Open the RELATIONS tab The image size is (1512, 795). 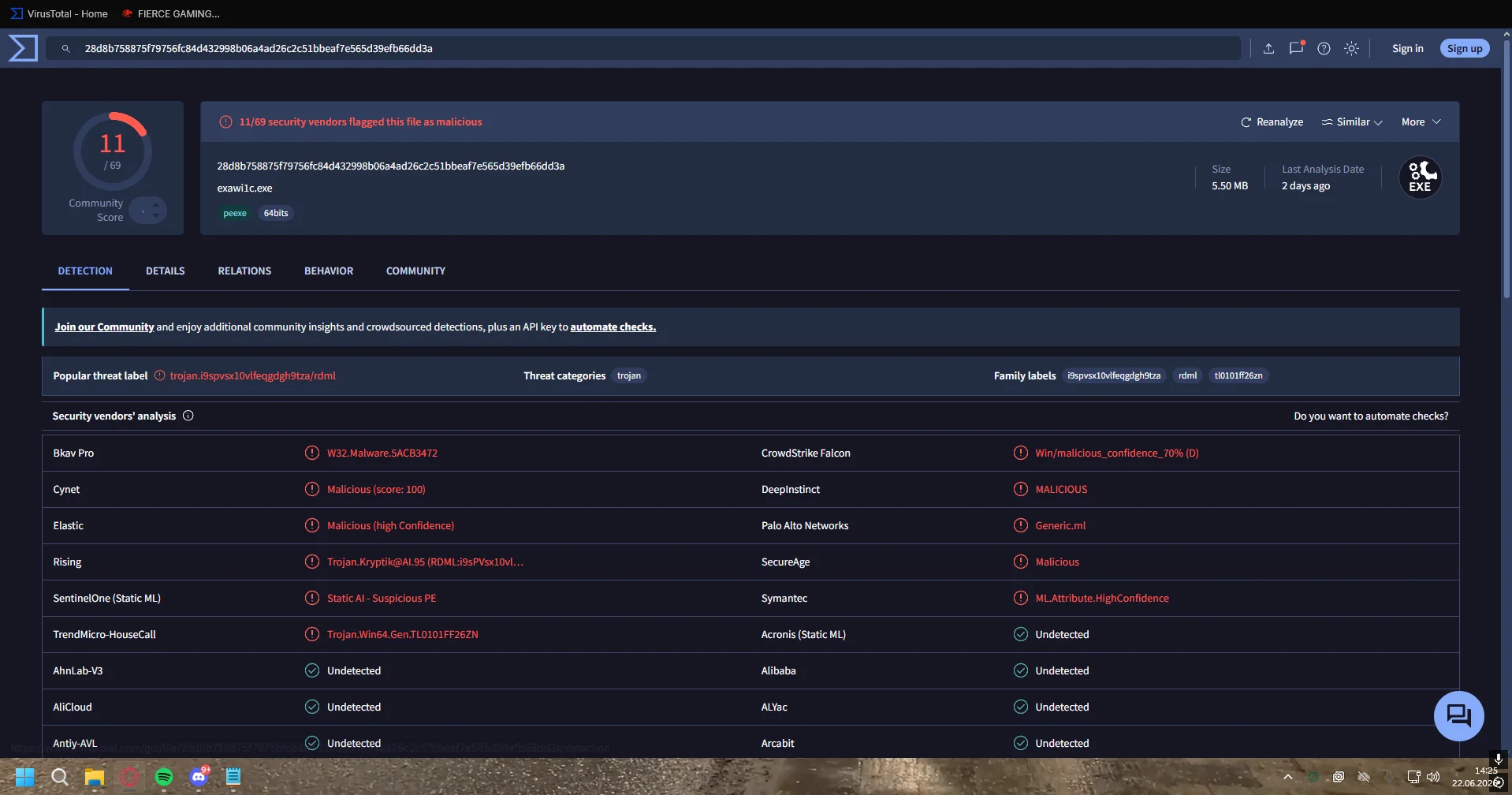[x=244, y=271]
